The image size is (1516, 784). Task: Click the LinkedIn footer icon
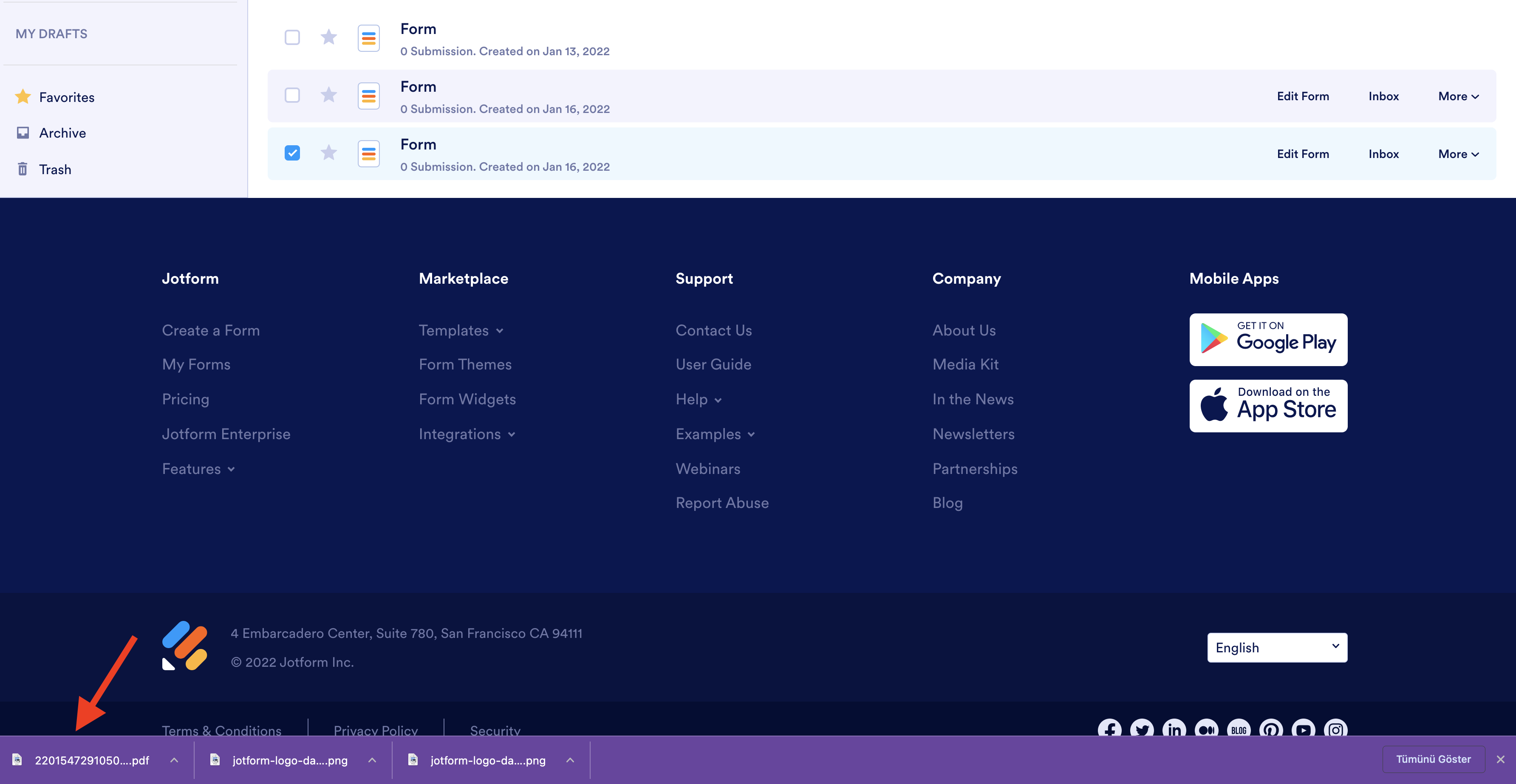point(1174,729)
